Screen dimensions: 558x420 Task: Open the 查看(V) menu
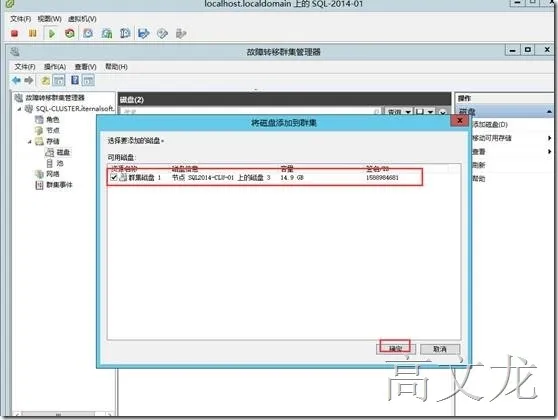pos(85,67)
